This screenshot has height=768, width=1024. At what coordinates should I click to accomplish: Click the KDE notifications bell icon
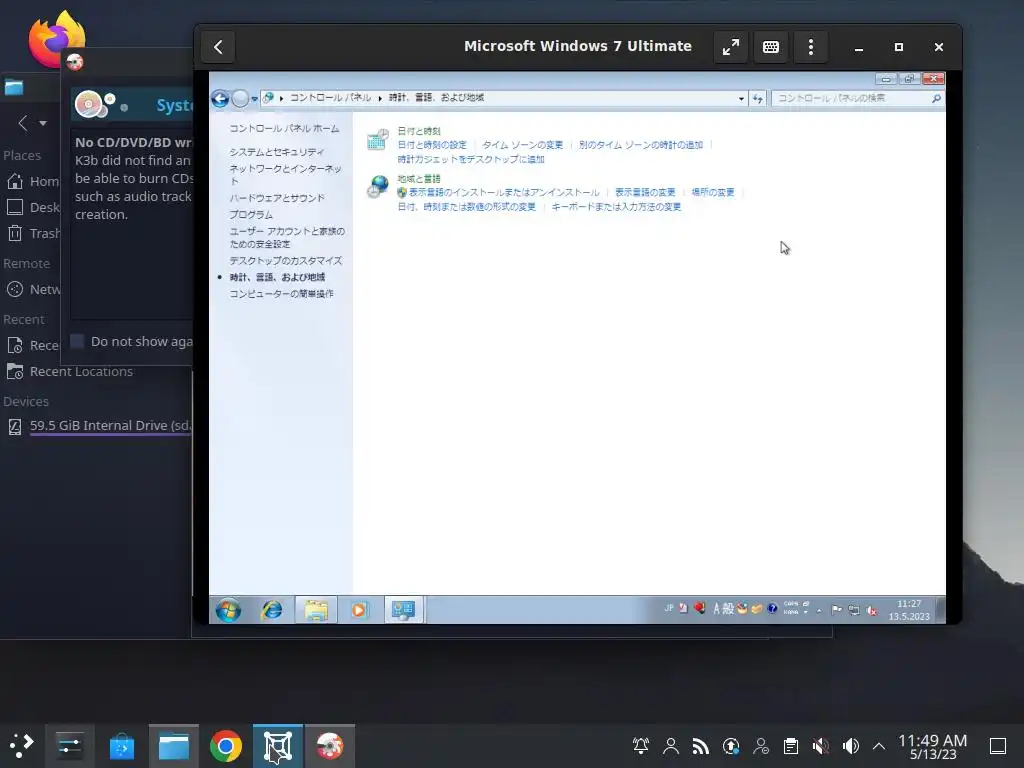(x=641, y=746)
